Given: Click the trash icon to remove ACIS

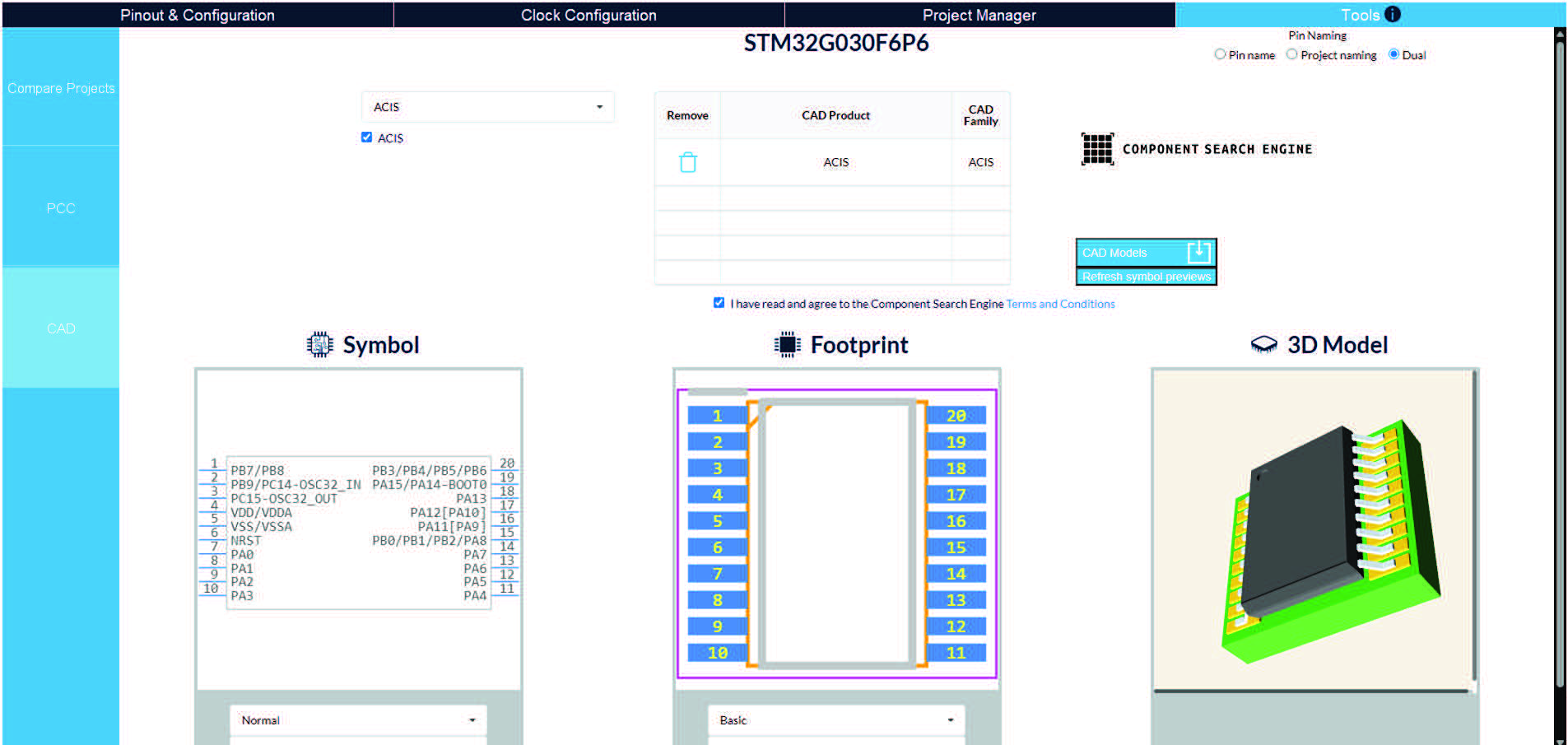Looking at the screenshot, I should click(688, 162).
